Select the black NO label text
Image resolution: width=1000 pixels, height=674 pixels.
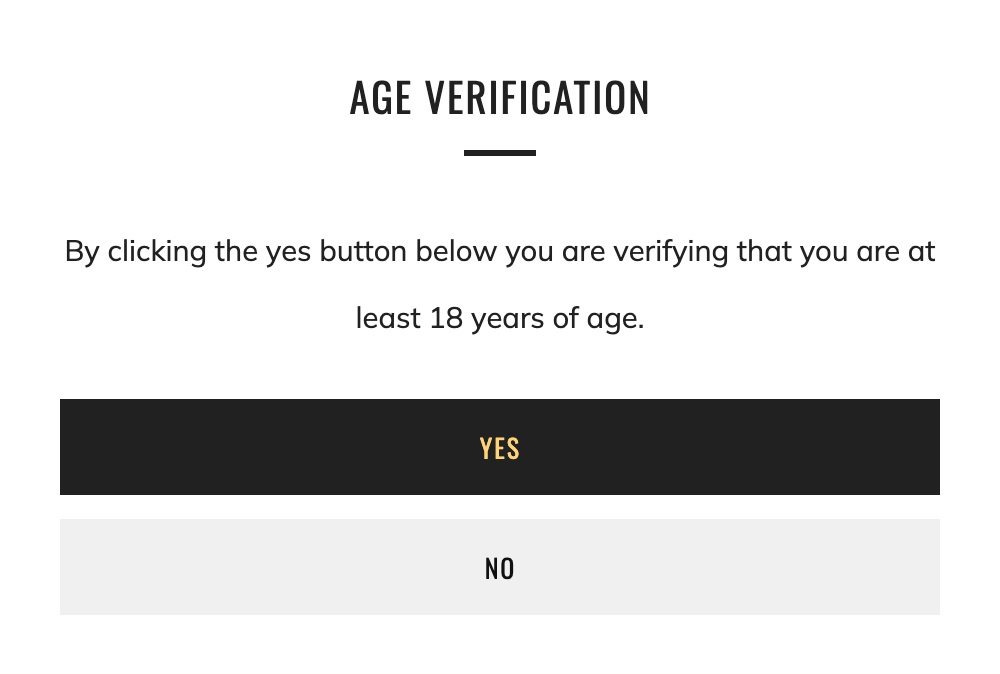point(500,569)
